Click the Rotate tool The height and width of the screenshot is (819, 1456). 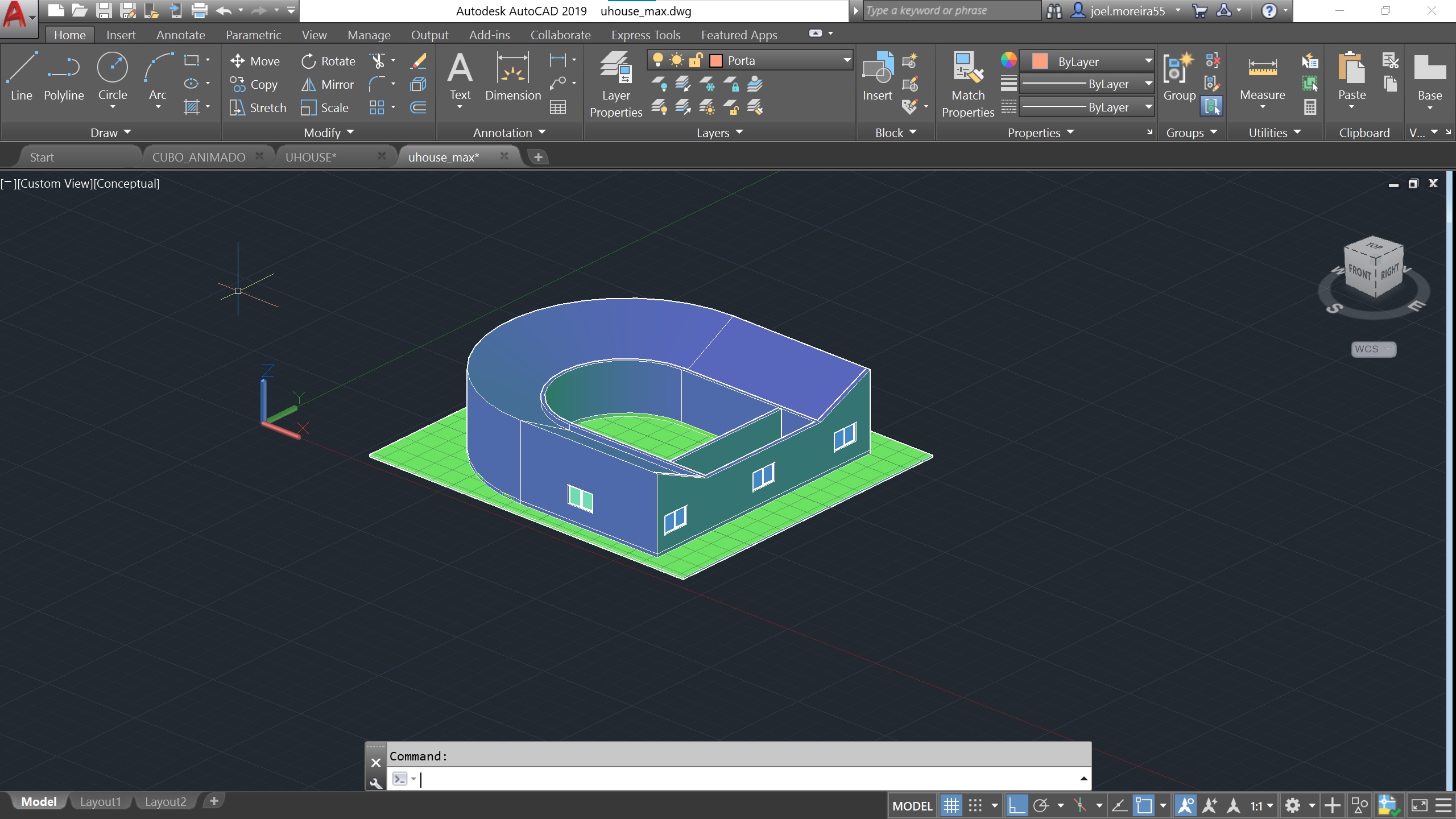(x=328, y=61)
